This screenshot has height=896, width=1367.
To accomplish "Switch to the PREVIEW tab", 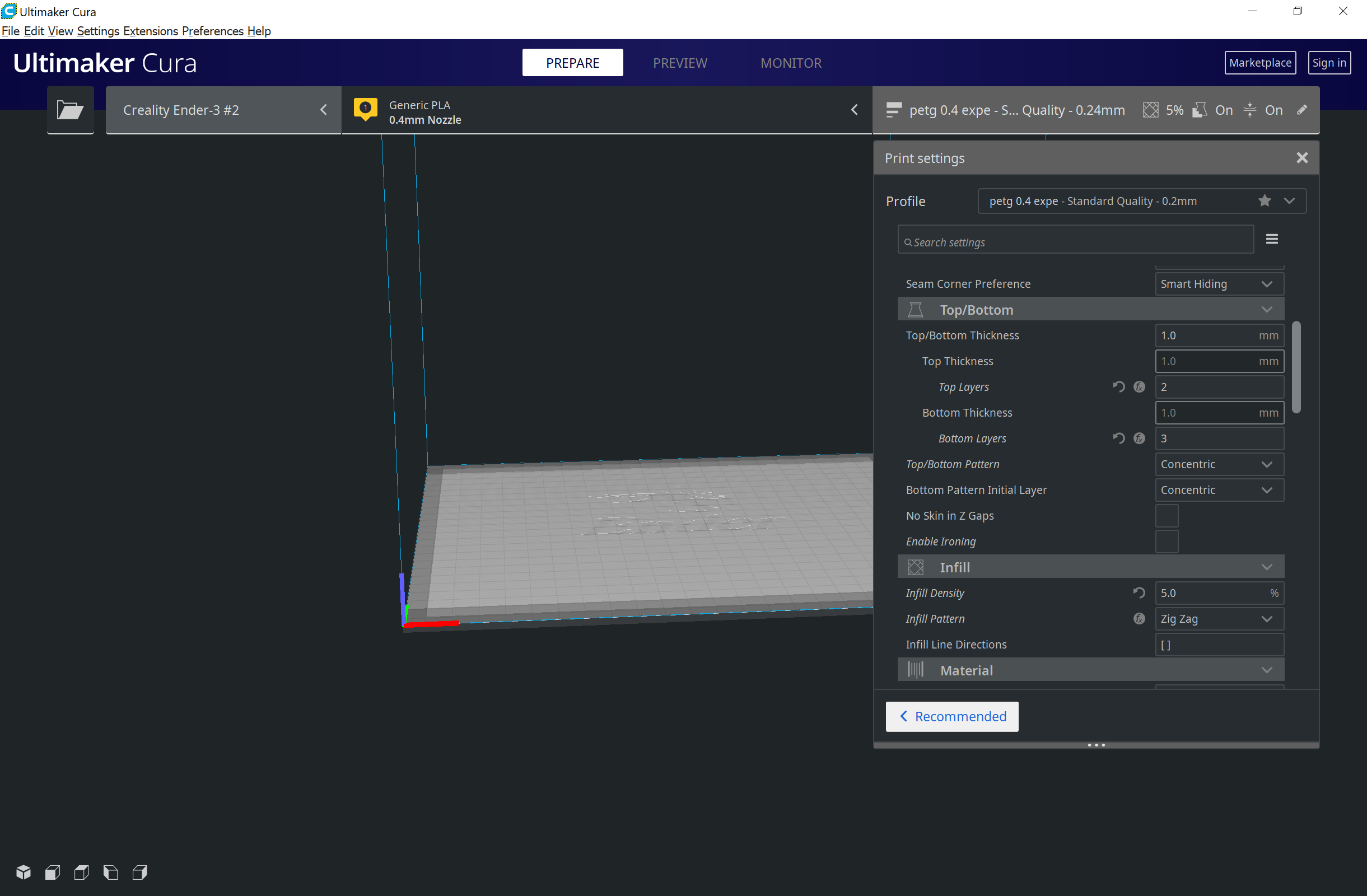I will click(x=679, y=63).
